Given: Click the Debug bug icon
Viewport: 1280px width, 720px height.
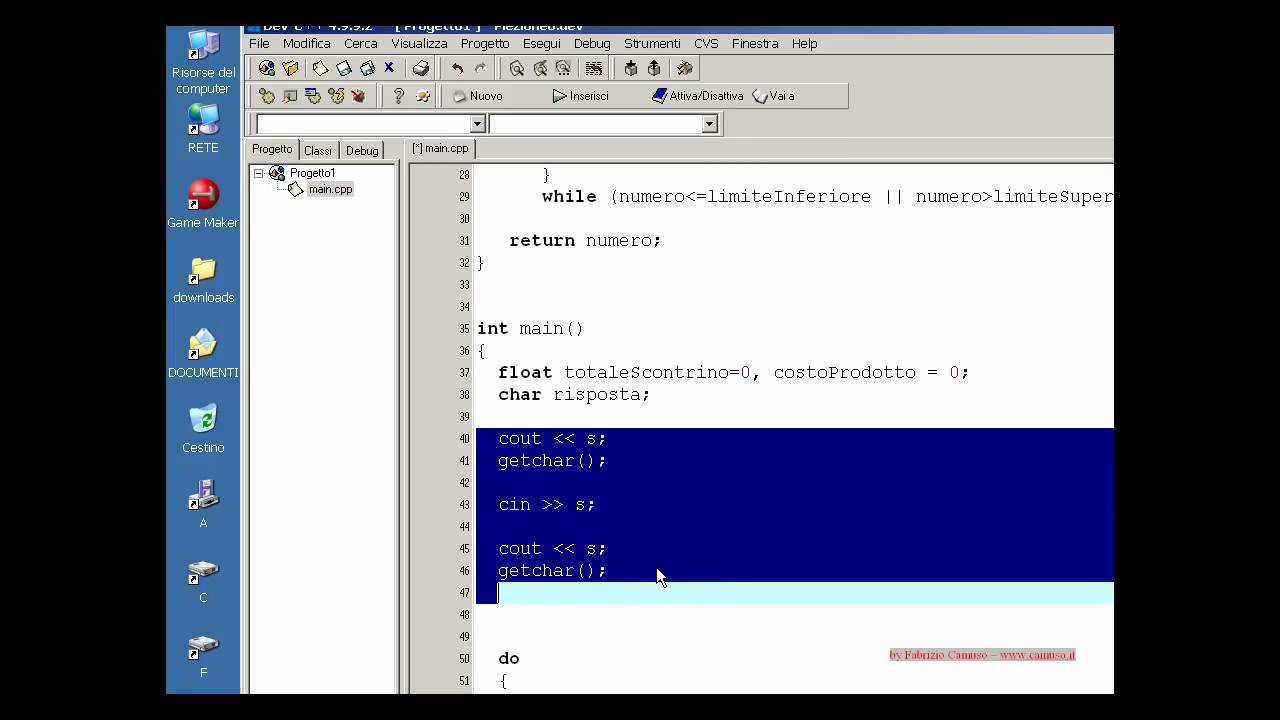Looking at the screenshot, I should click(358, 96).
